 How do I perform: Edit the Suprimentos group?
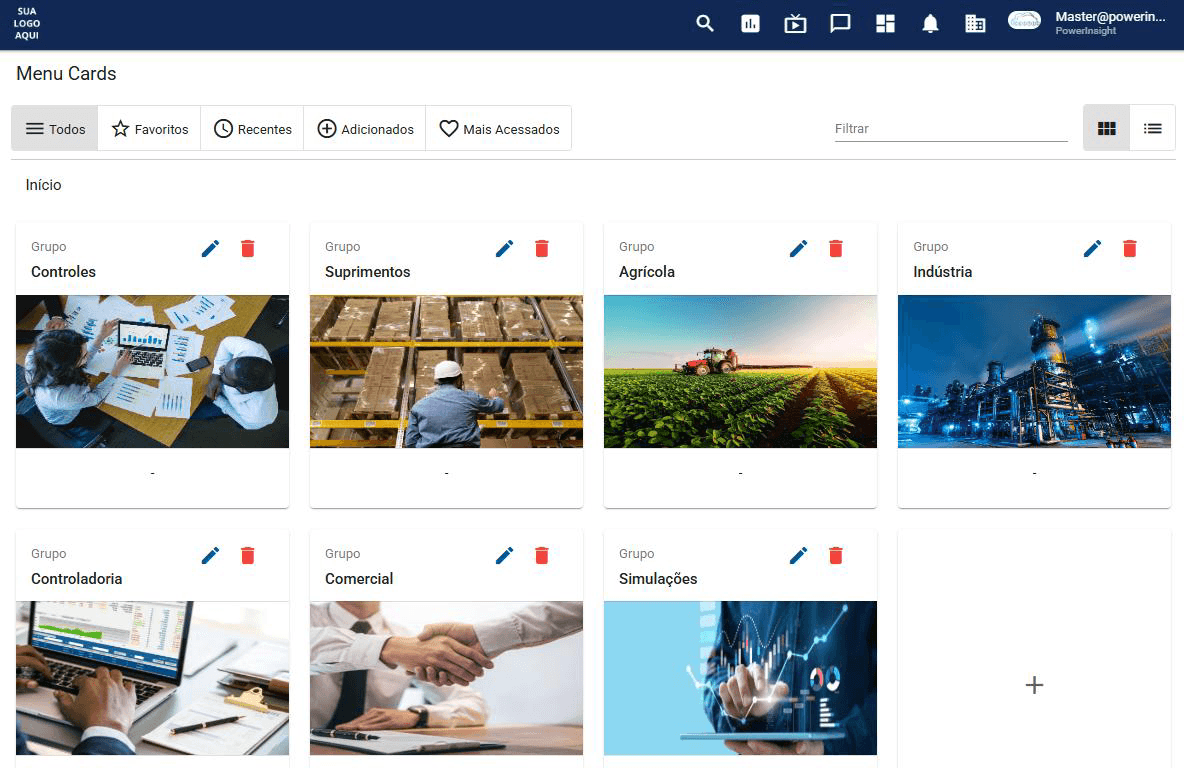[504, 248]
